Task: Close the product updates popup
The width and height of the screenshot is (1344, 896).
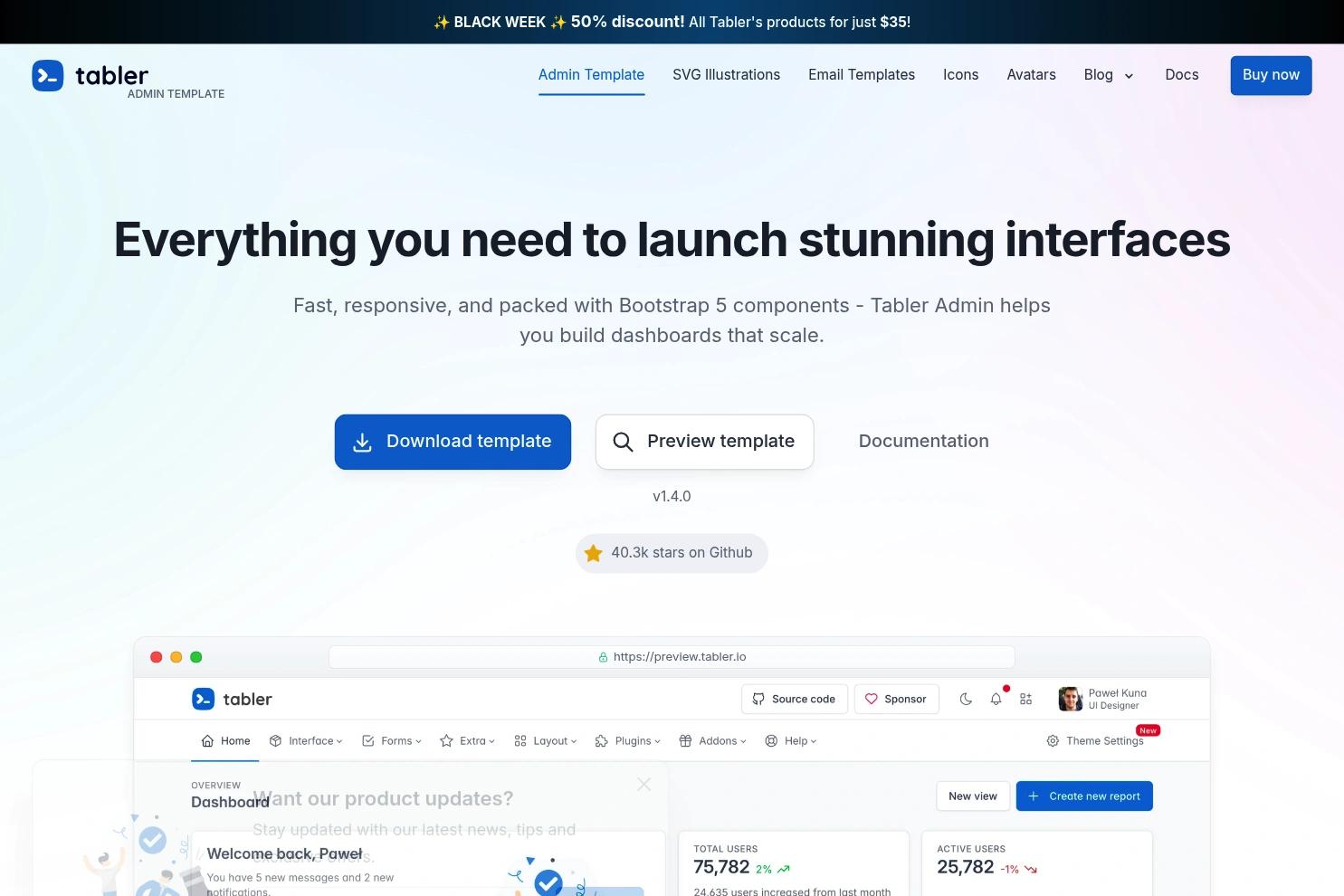Action: [x=643, y=784]
